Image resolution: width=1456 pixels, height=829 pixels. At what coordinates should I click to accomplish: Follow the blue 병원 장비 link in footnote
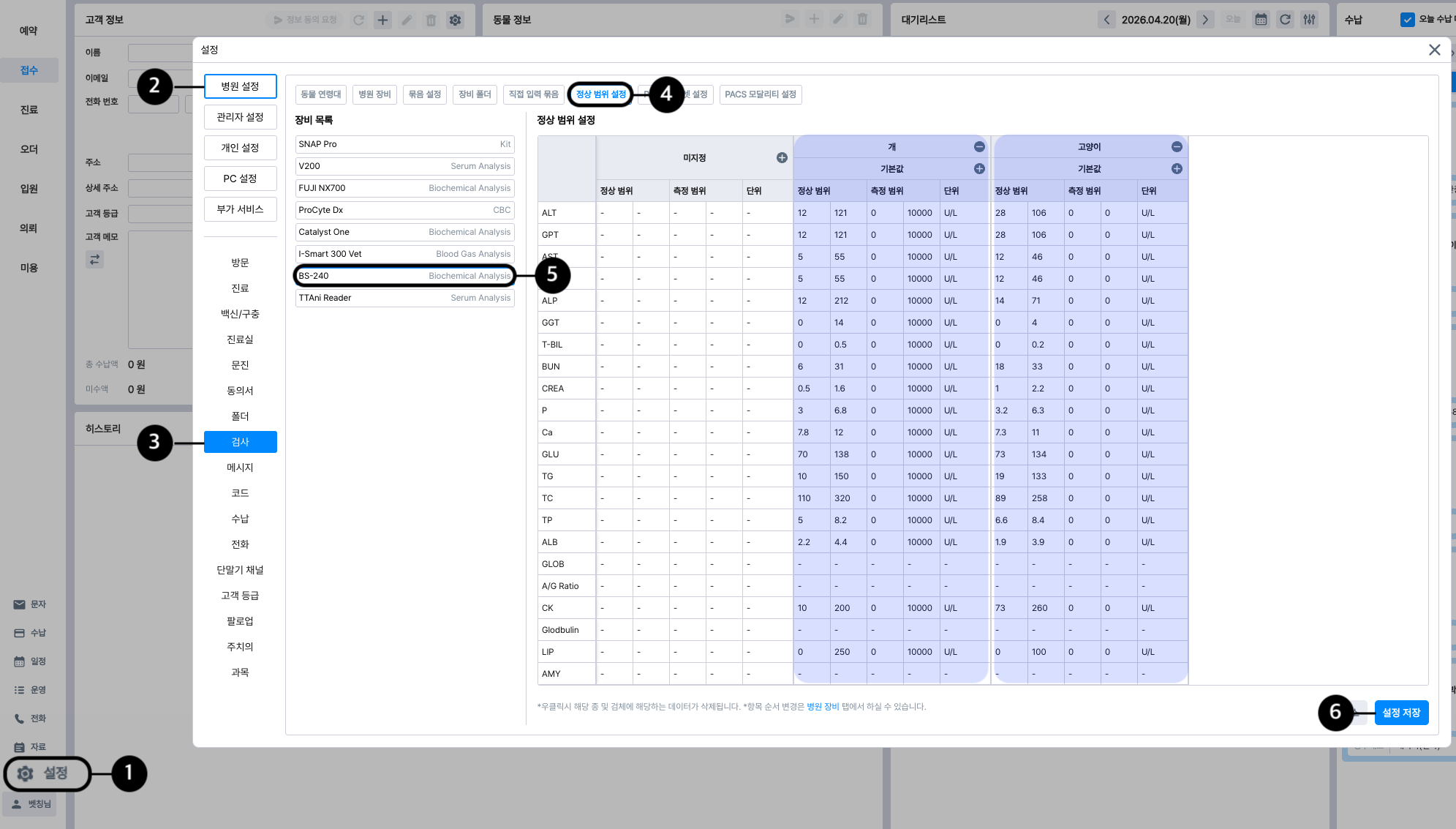click(x=822, y=707)
